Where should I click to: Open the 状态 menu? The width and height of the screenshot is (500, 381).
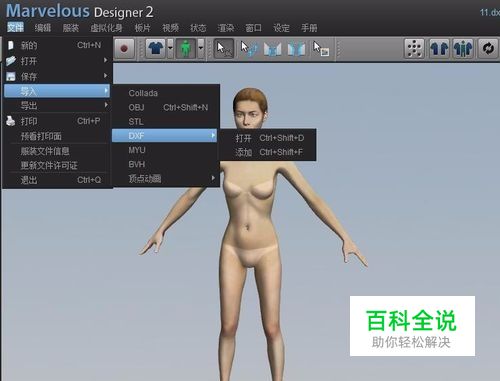pos(198,28)
